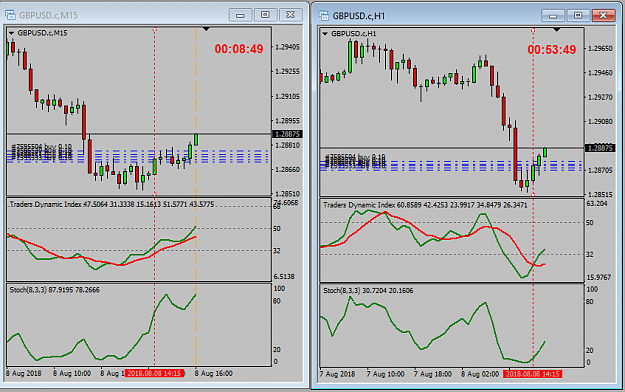This screenshot has width=625, height=392.
Task: Click the 1.28875 price label in H1 chart
Action: click(600, 148)
